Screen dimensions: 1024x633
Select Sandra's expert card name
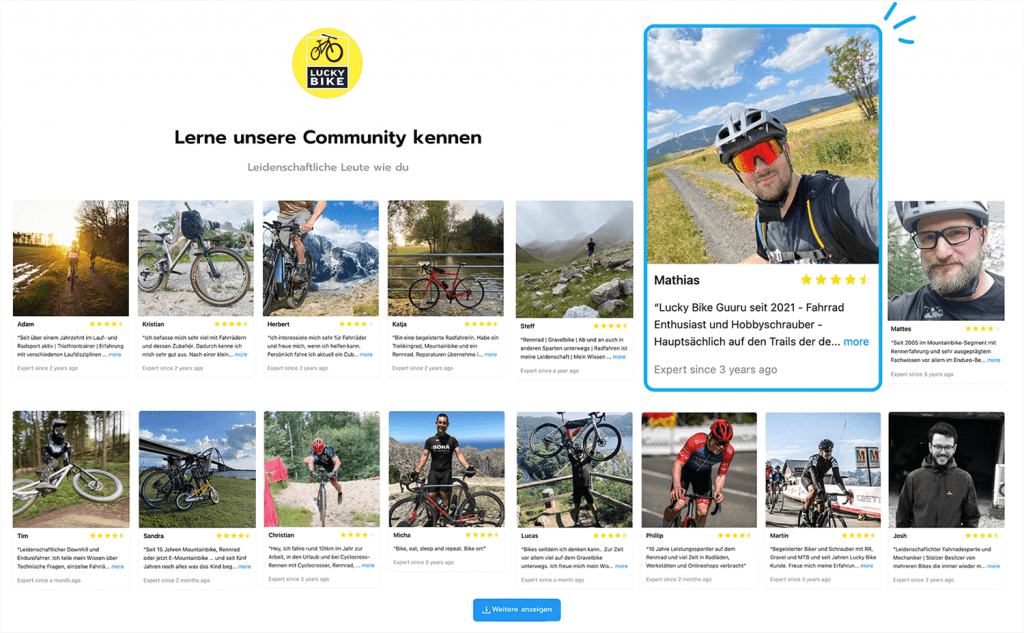point(153,536)
